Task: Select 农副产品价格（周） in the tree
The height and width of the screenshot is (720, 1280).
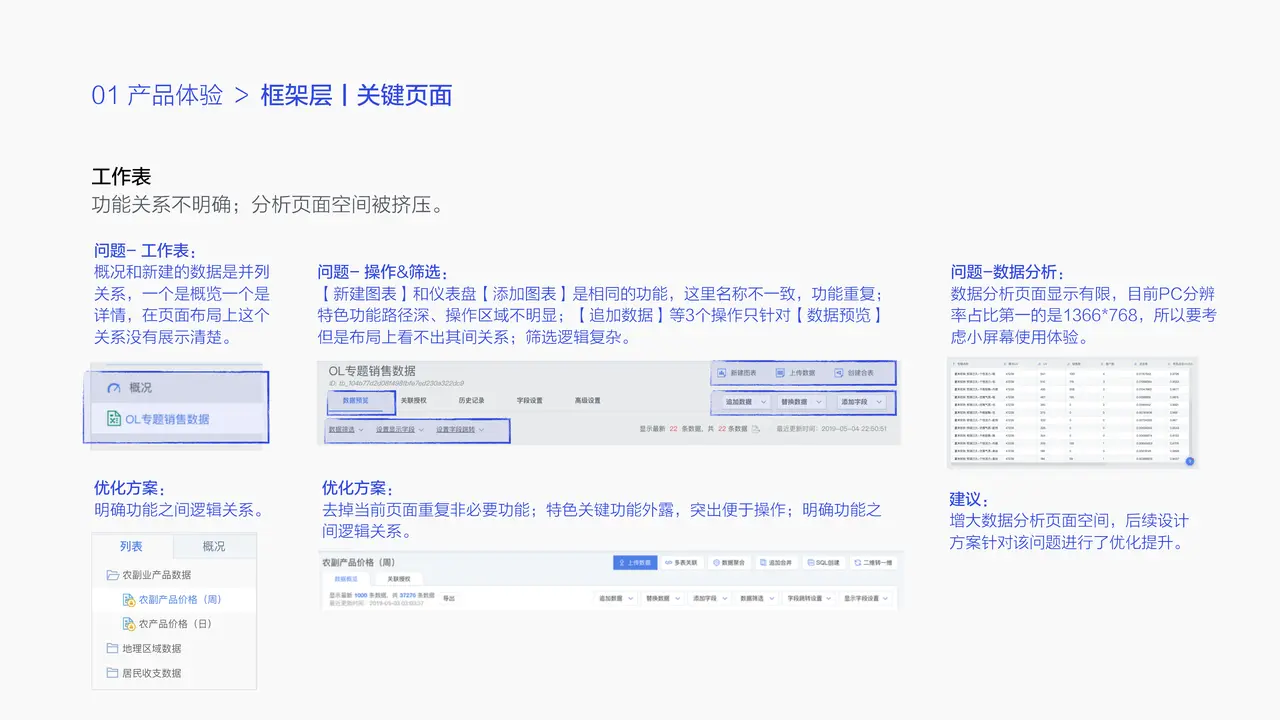Action: tap(174, 599)
